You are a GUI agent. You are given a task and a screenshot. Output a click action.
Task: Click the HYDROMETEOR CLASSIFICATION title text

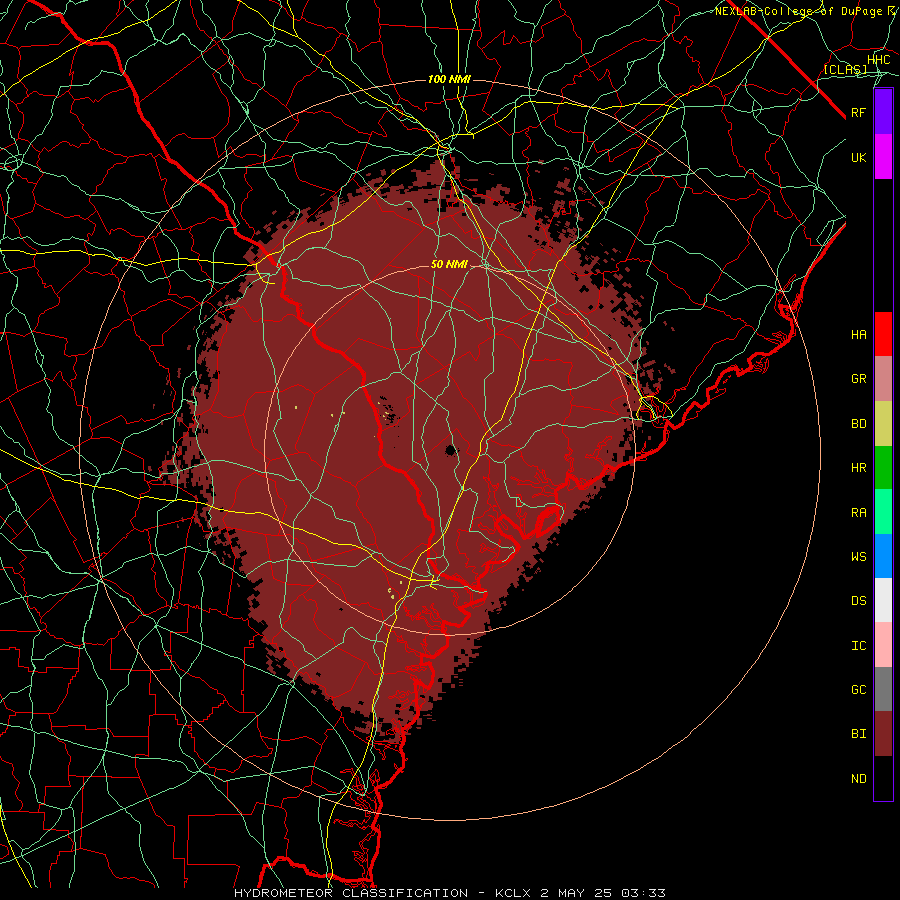tap(351, 893)
